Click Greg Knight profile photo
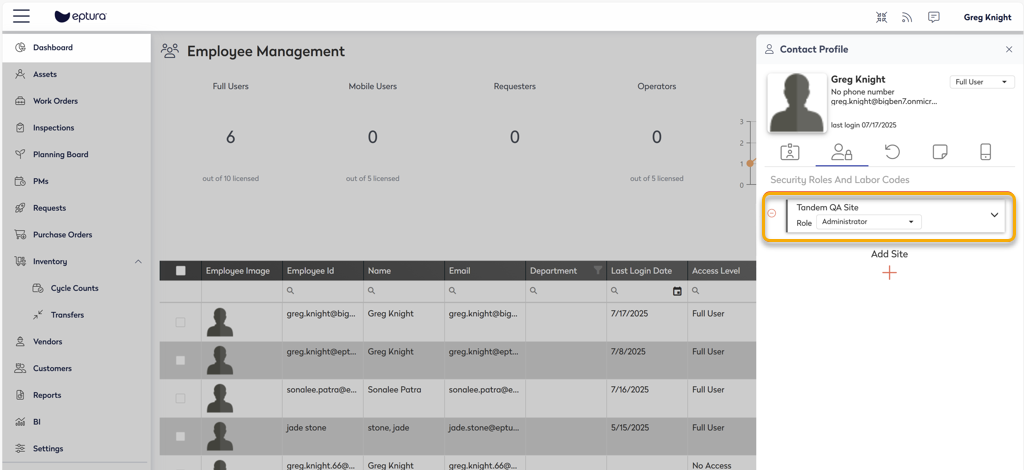 [x=796, y=102]
